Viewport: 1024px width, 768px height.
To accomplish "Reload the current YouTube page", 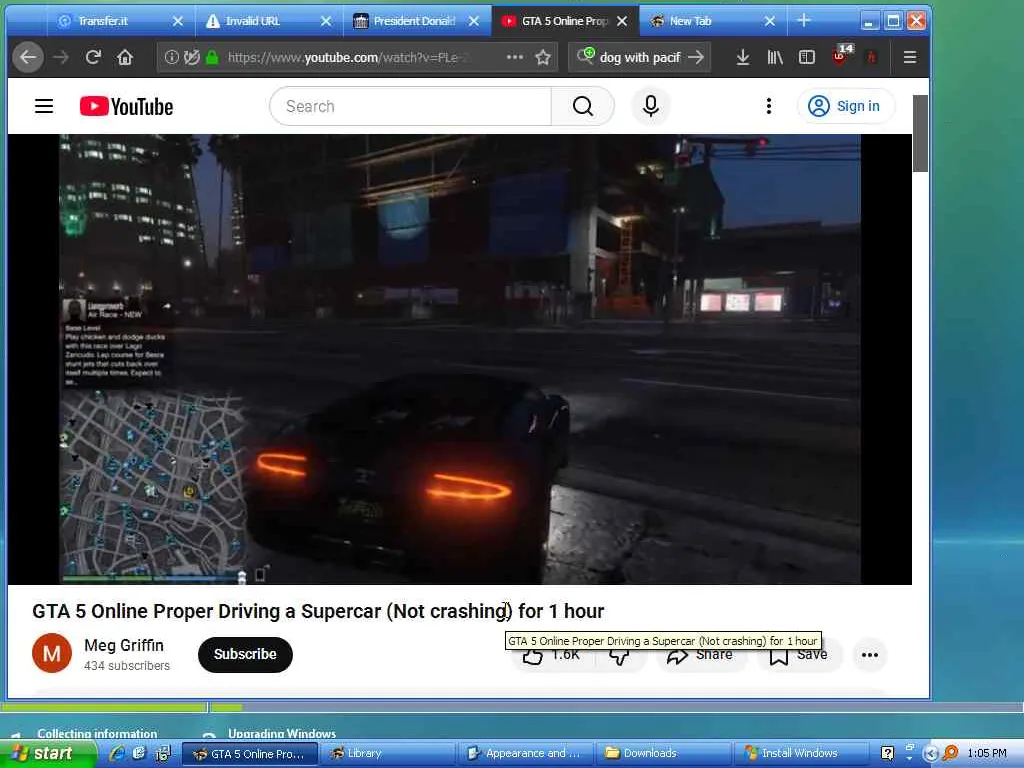I will [93, 57].
